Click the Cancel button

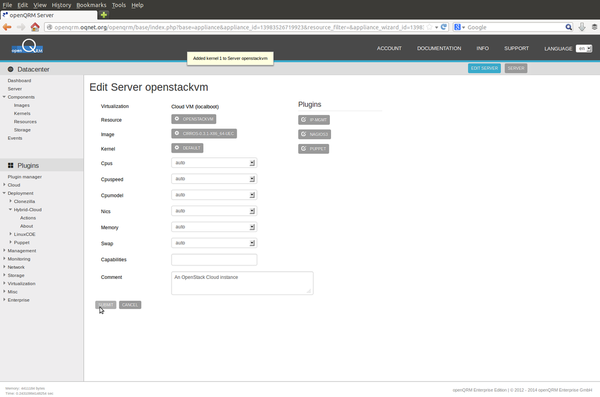[x=130, y=305]
